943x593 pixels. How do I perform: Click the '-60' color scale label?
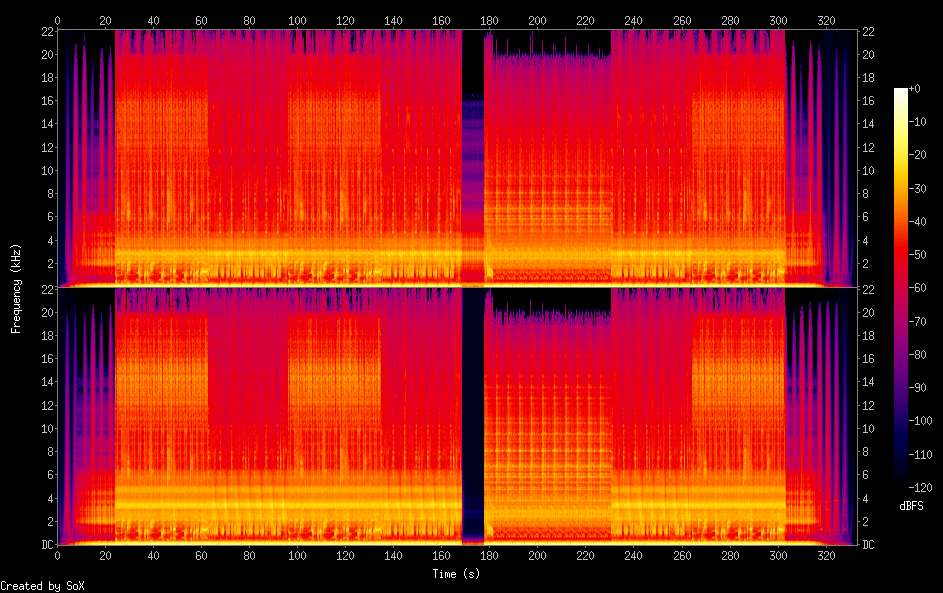tap(918, 288)
